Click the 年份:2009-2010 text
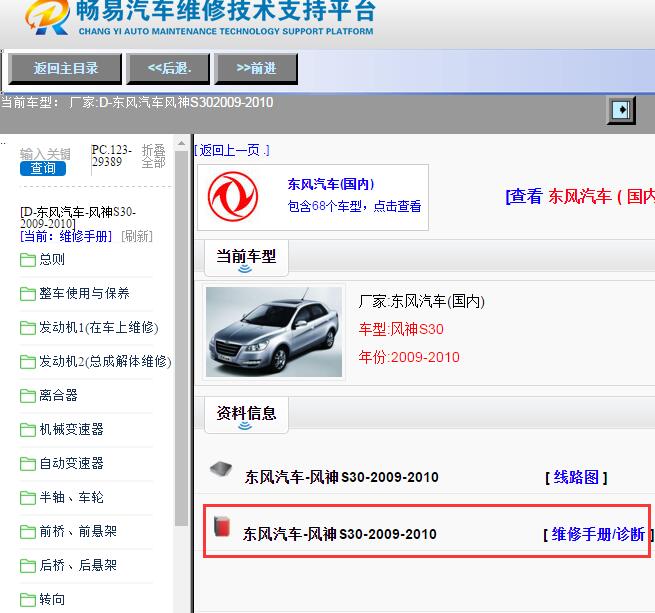The width and height of the screenshot is (655, 613). click(409, 357)
